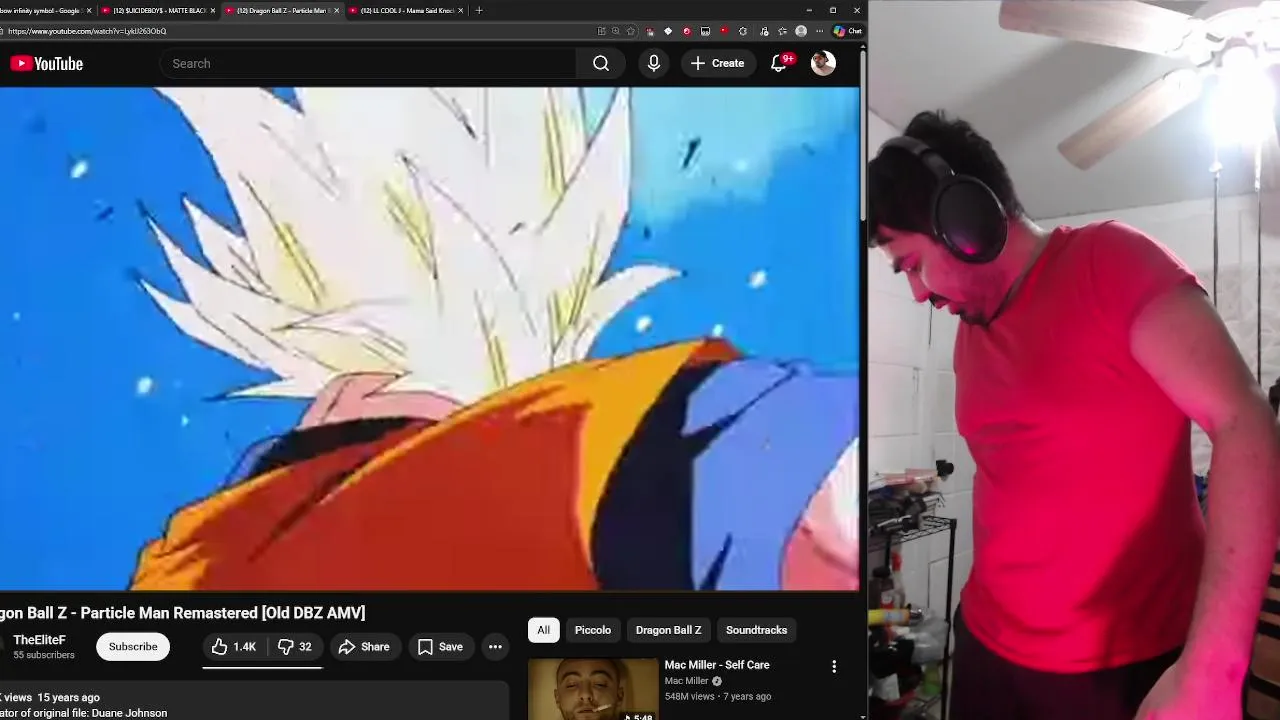The image size is (1280, 720).
Task: Add page to favorites star icon
Action: pos(630,31)
